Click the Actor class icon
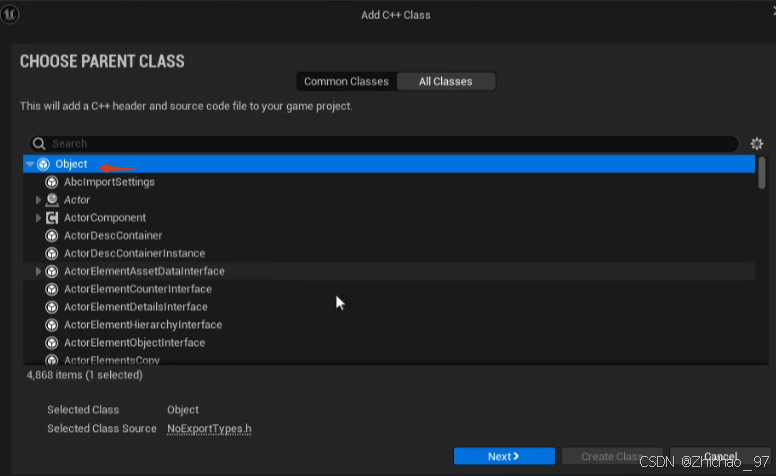The image size is (776, 476). pos(52,200)
